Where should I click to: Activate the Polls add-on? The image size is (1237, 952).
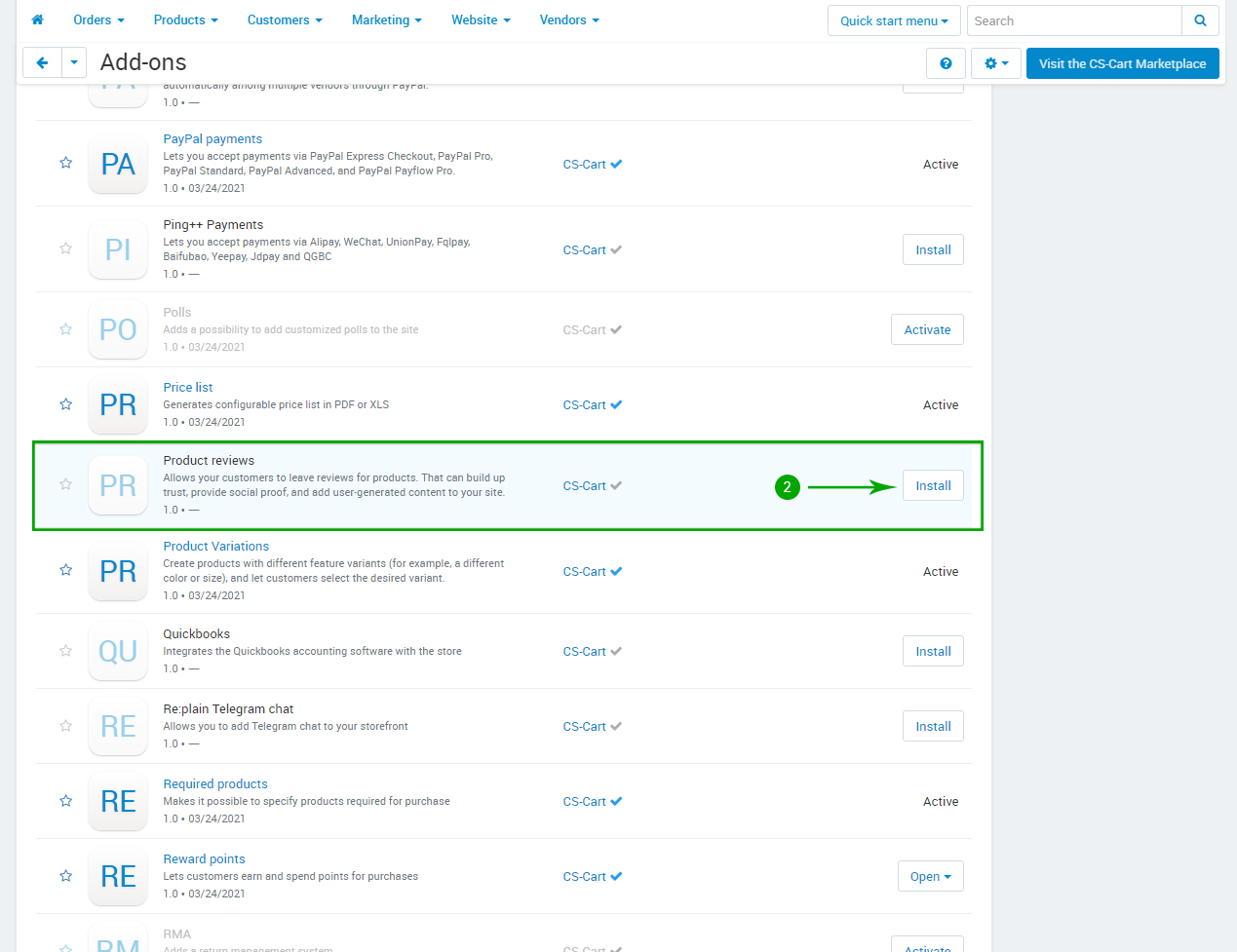pyautogui.click(x=927, y=329)
